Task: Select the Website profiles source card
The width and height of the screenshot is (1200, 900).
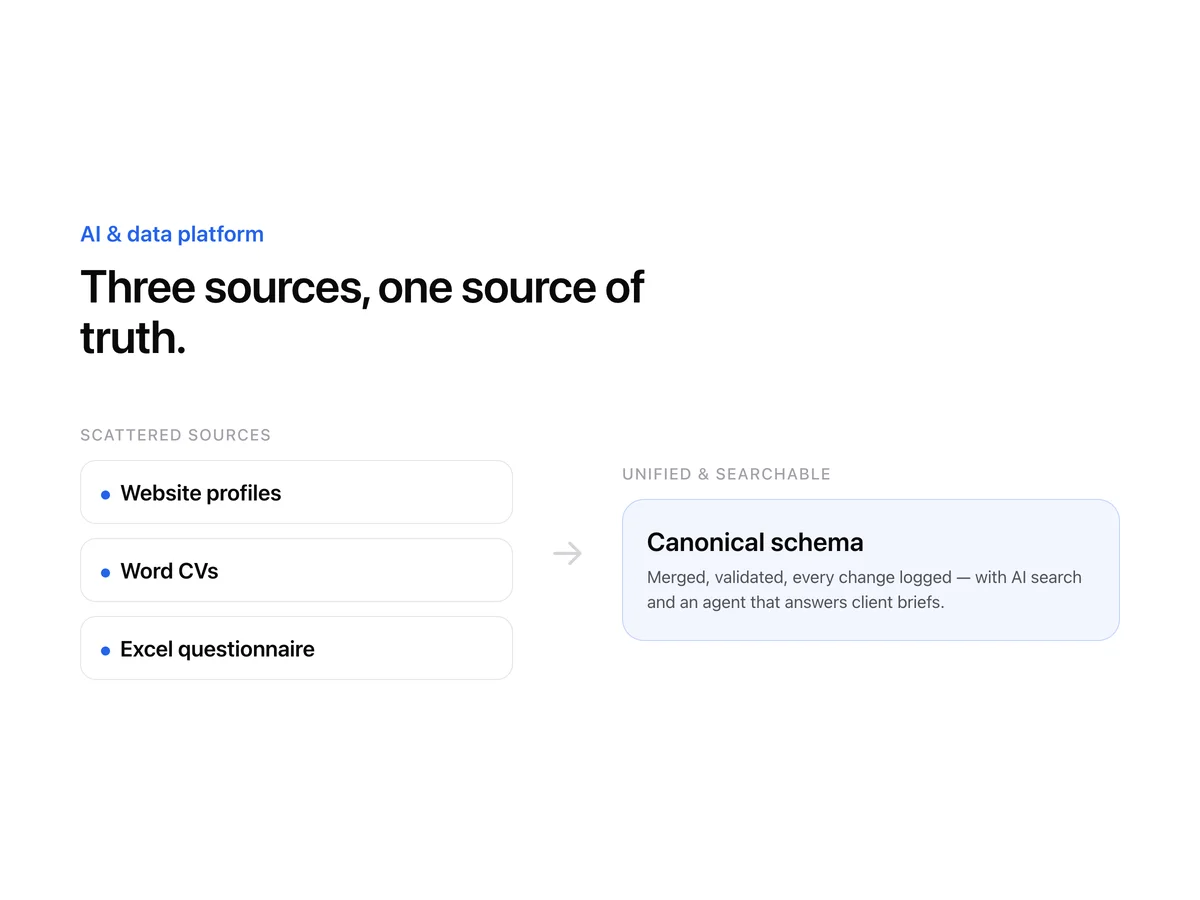Action: (296, 492)
